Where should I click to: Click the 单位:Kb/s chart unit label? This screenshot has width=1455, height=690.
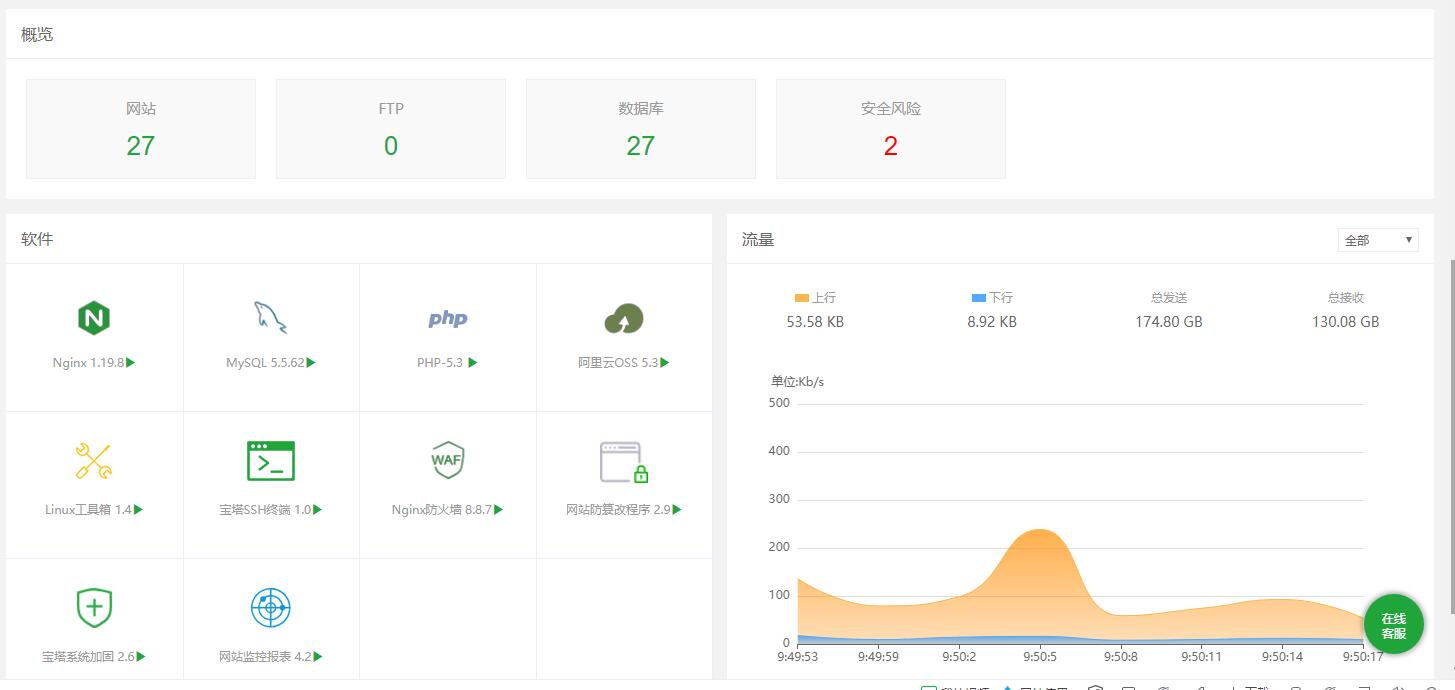coord(798,381)
